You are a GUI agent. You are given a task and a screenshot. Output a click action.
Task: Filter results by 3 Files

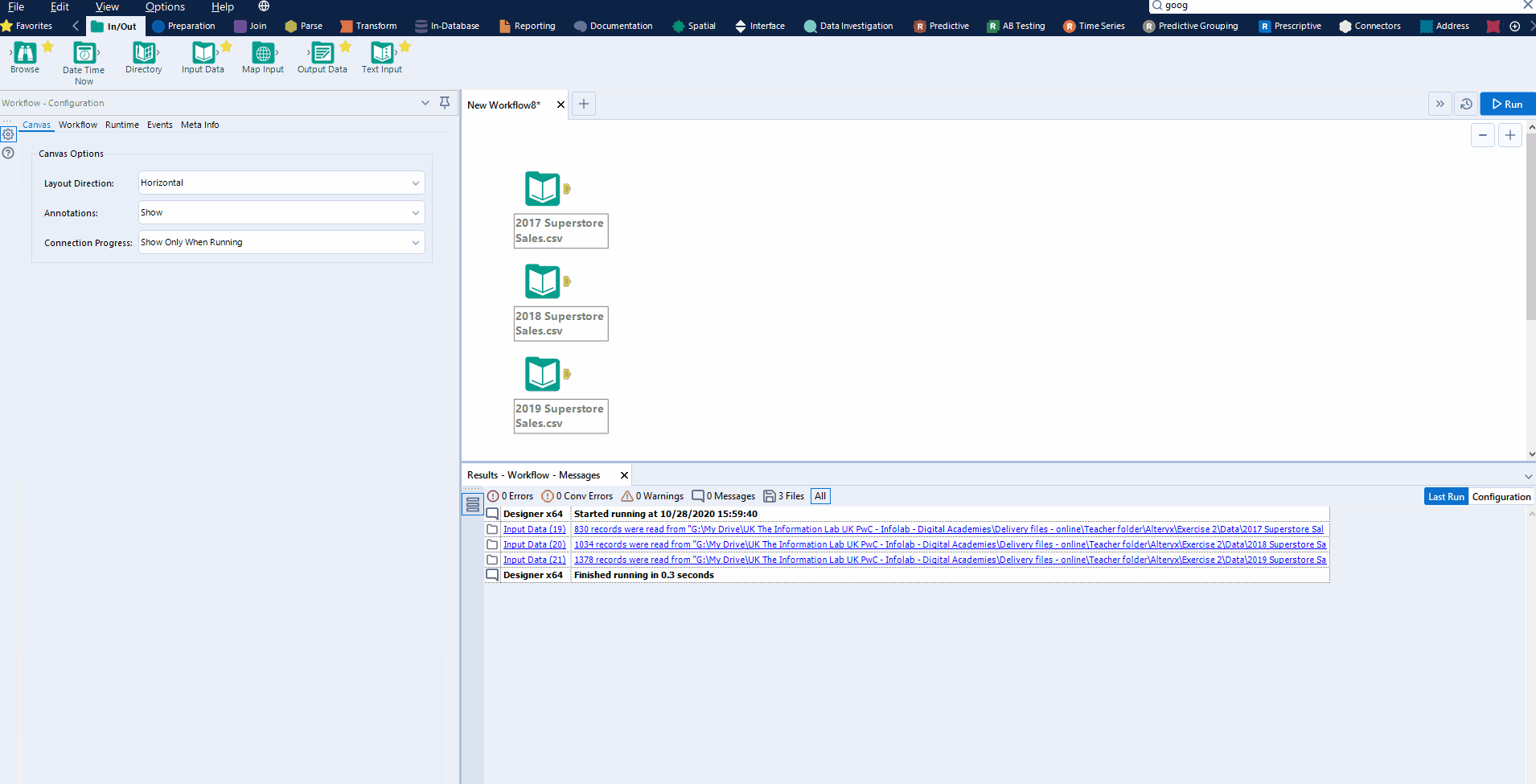pyautogui.click(x=784, y=496)
